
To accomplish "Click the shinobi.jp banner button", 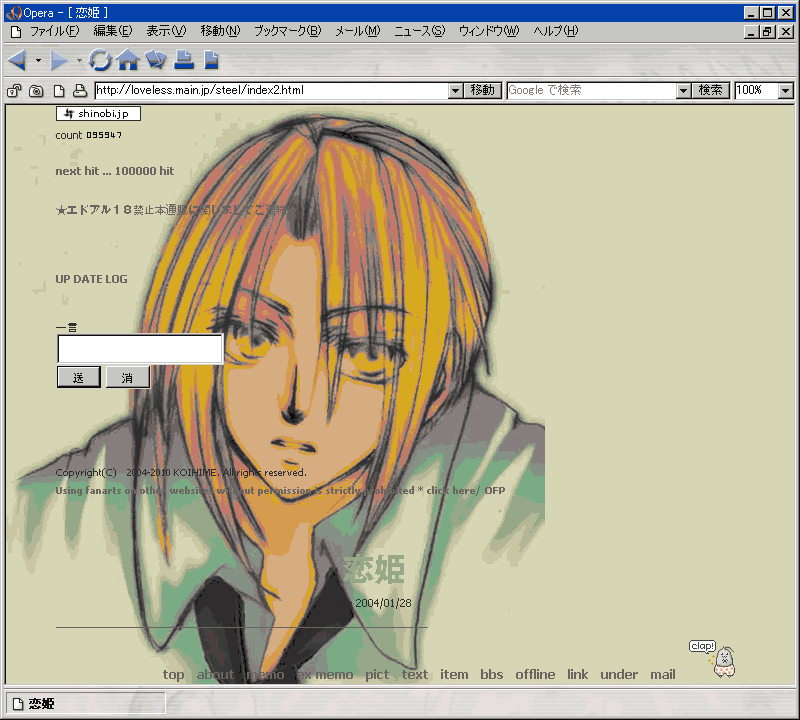I will click(98, 113).
